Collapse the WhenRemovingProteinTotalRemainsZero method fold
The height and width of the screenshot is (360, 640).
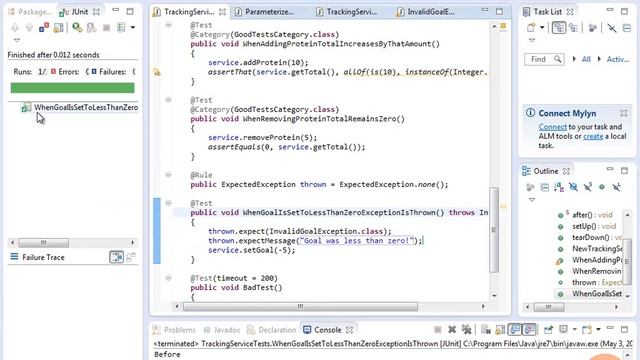[168, 100]
